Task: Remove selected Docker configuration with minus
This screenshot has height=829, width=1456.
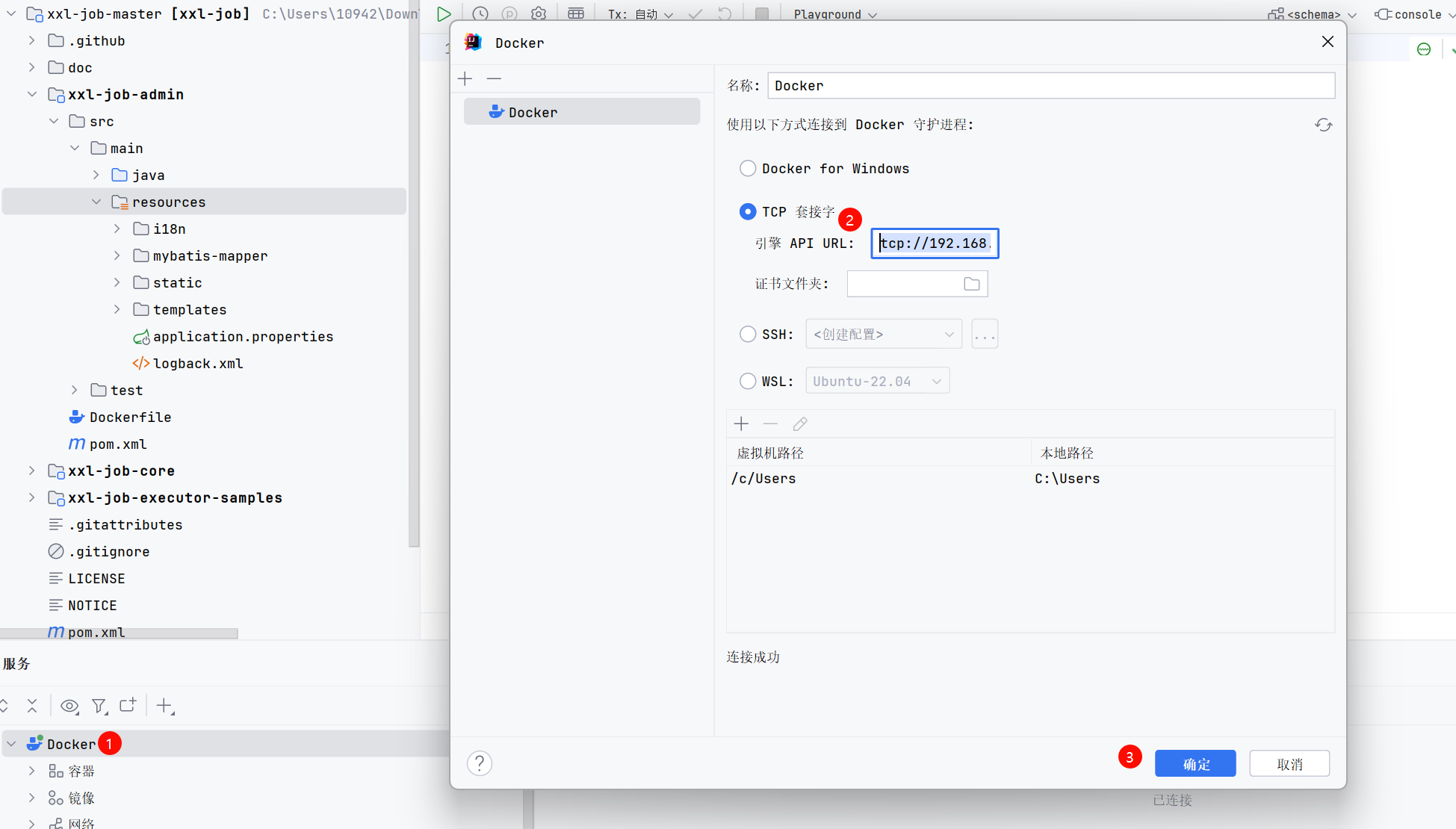Action: pos(494,78)
